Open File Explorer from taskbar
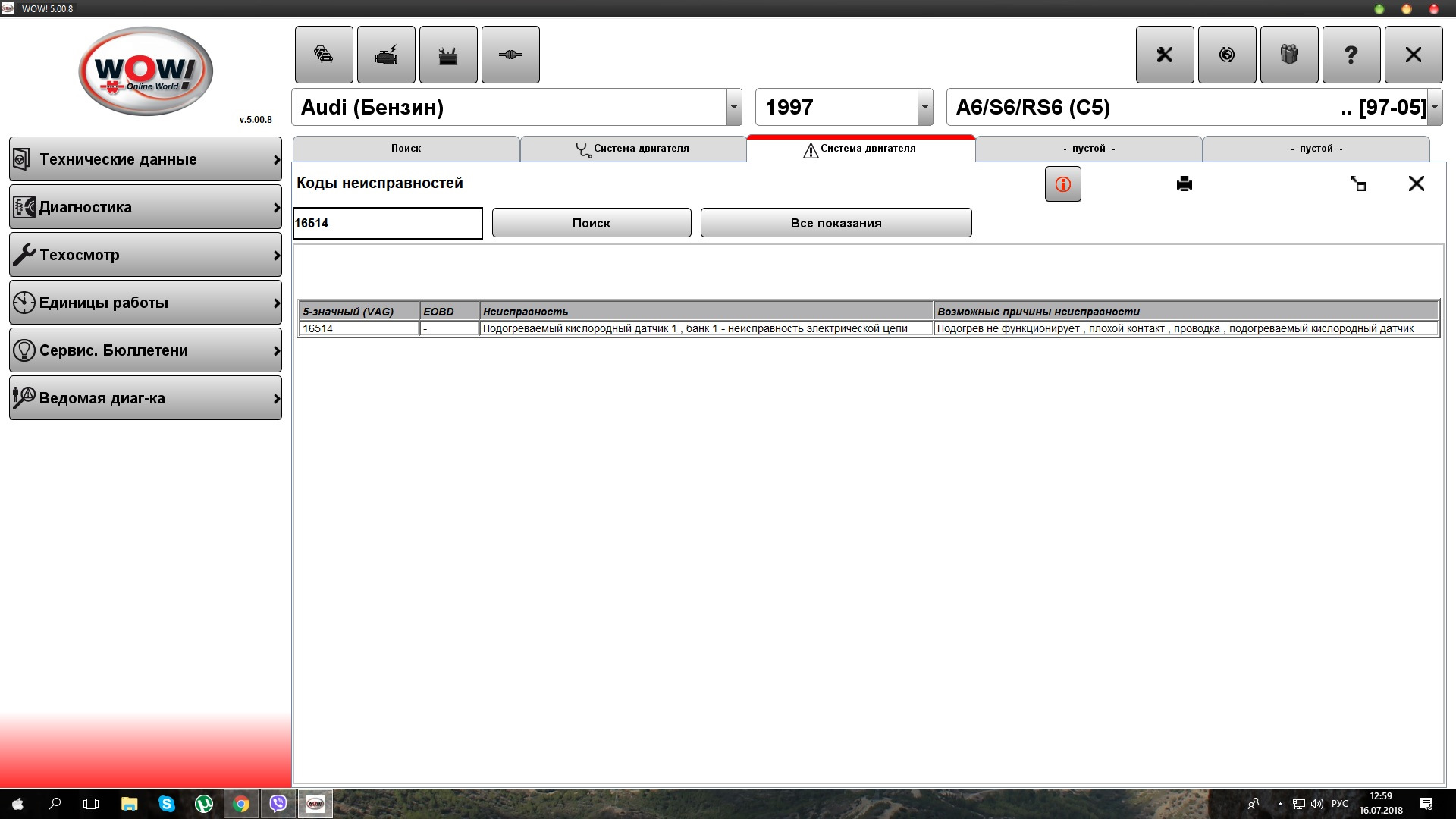This screenshot has height=819, width=1456. click(x=129, y=804)
